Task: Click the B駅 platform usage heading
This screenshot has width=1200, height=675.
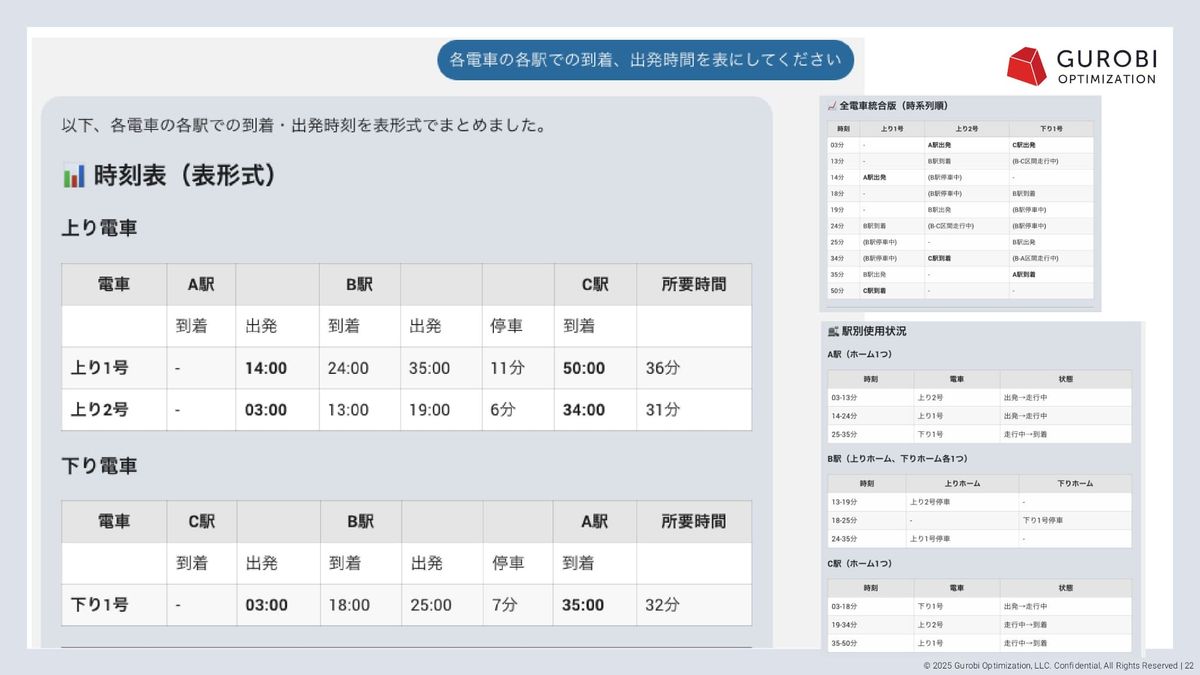Action: click(898, 459)
